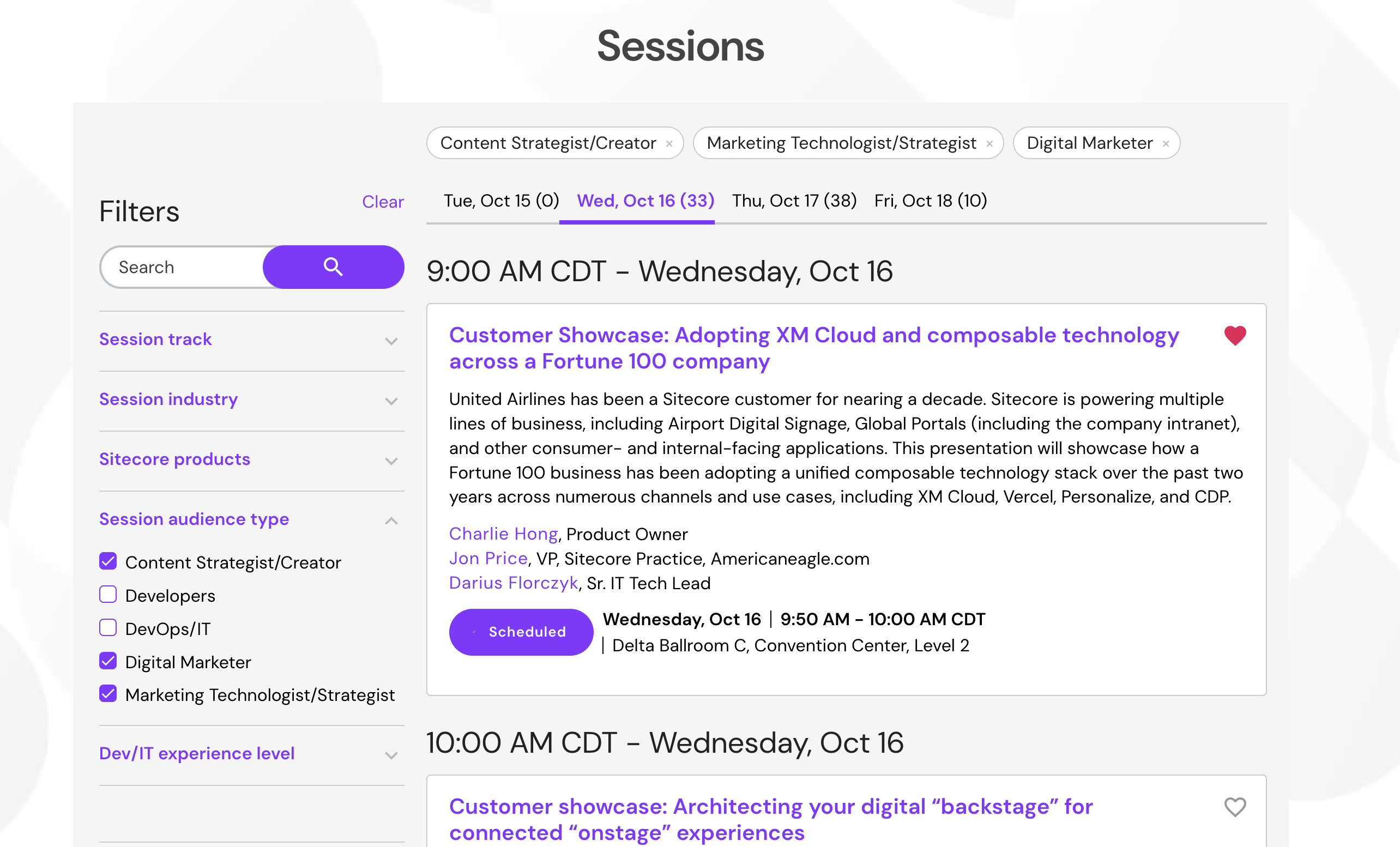The image size is (1400, 847).
Task: Open speaker Jon Price's profile
Action: 488,559
